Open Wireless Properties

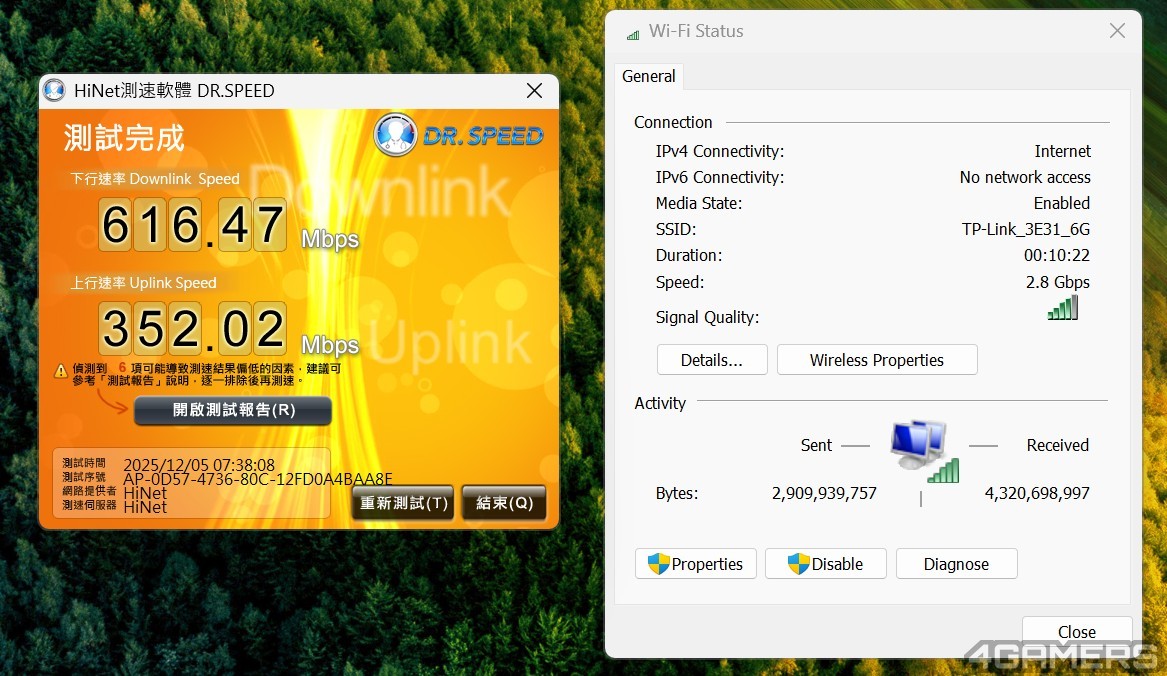tap(877, 360)
